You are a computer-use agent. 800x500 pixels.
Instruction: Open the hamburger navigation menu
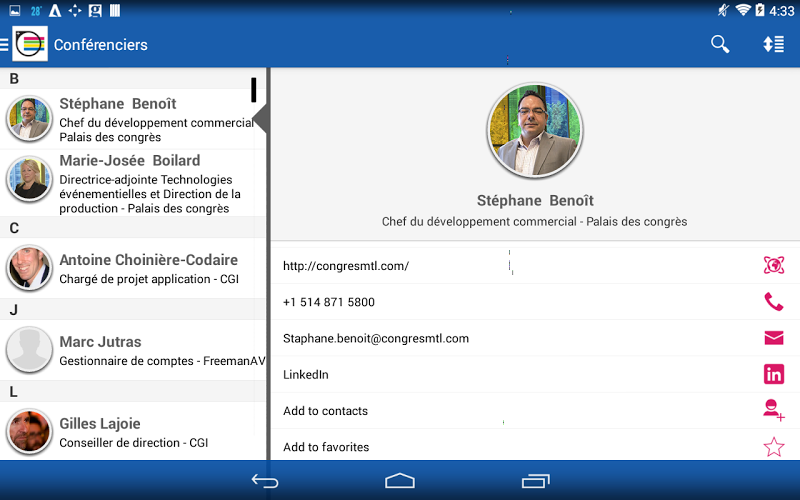tap(4, 44)
